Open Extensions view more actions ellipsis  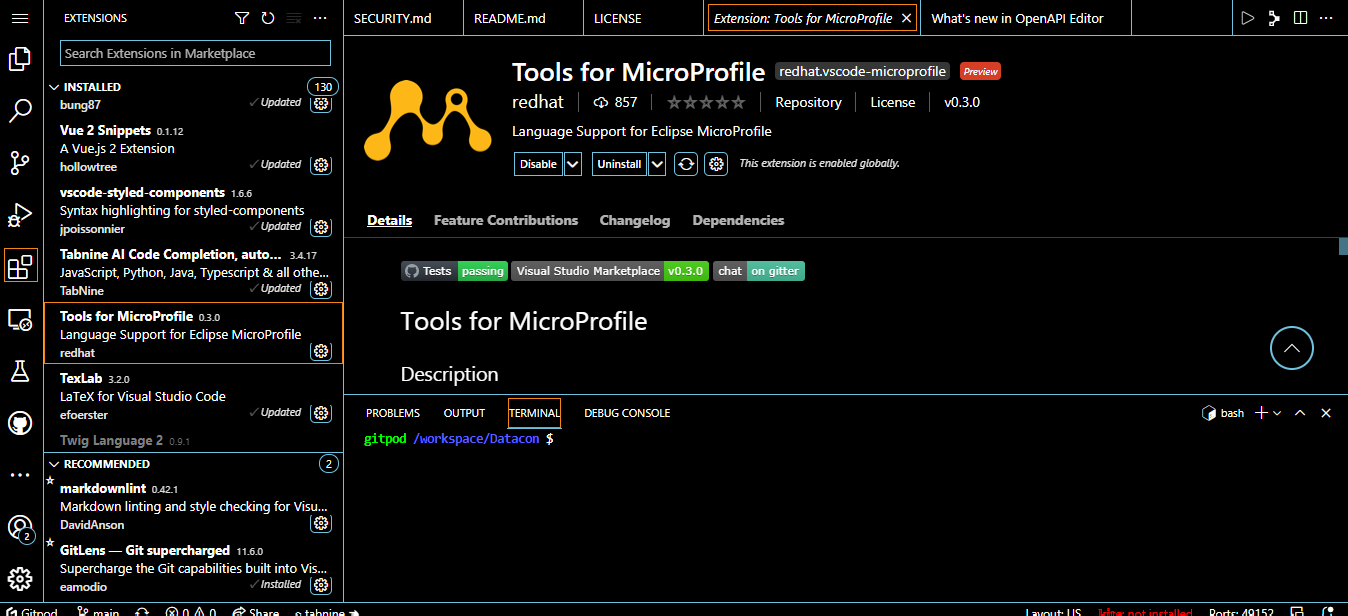320,18
